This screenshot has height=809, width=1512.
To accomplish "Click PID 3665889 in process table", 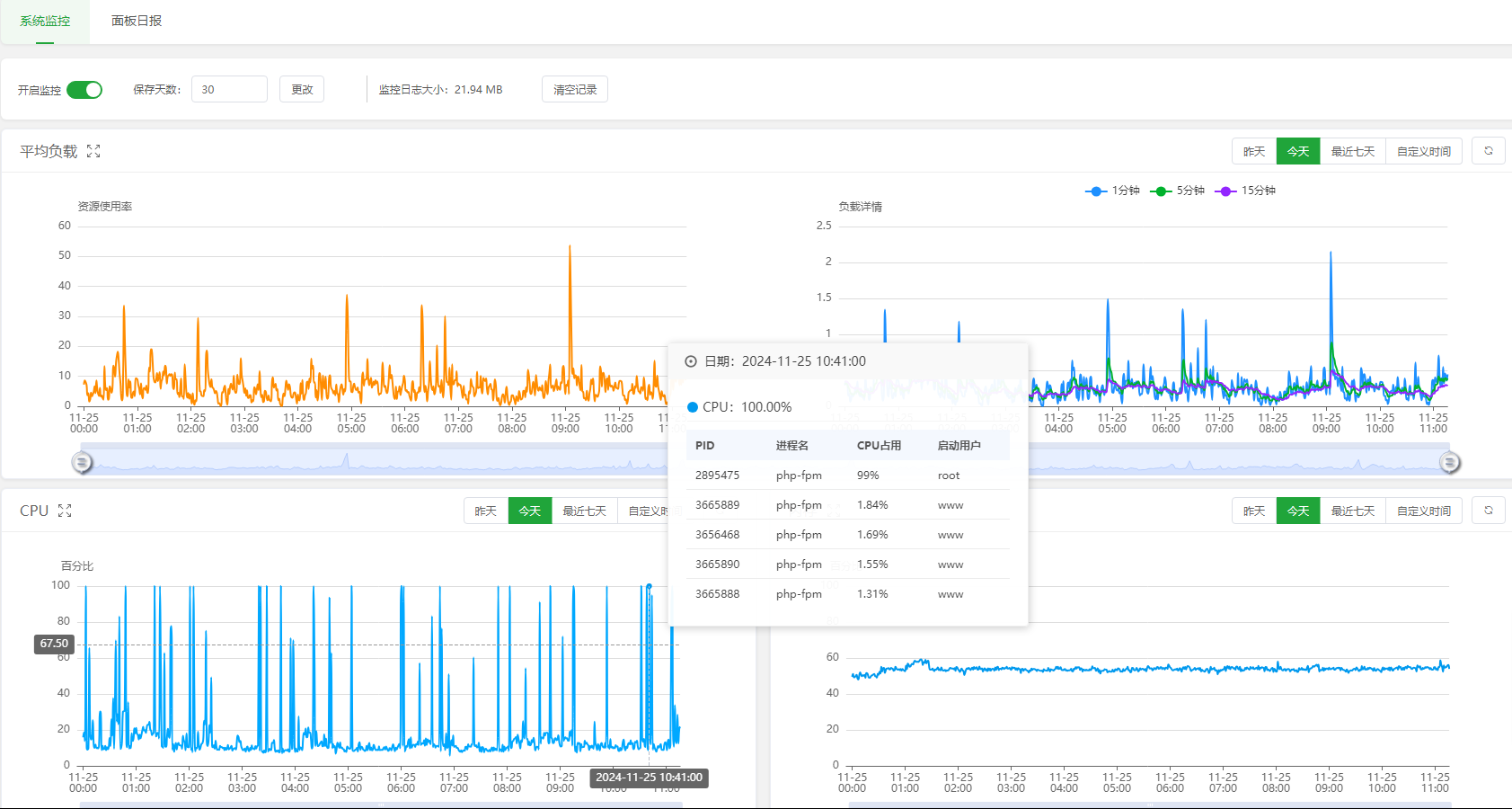I will point(717,505).
